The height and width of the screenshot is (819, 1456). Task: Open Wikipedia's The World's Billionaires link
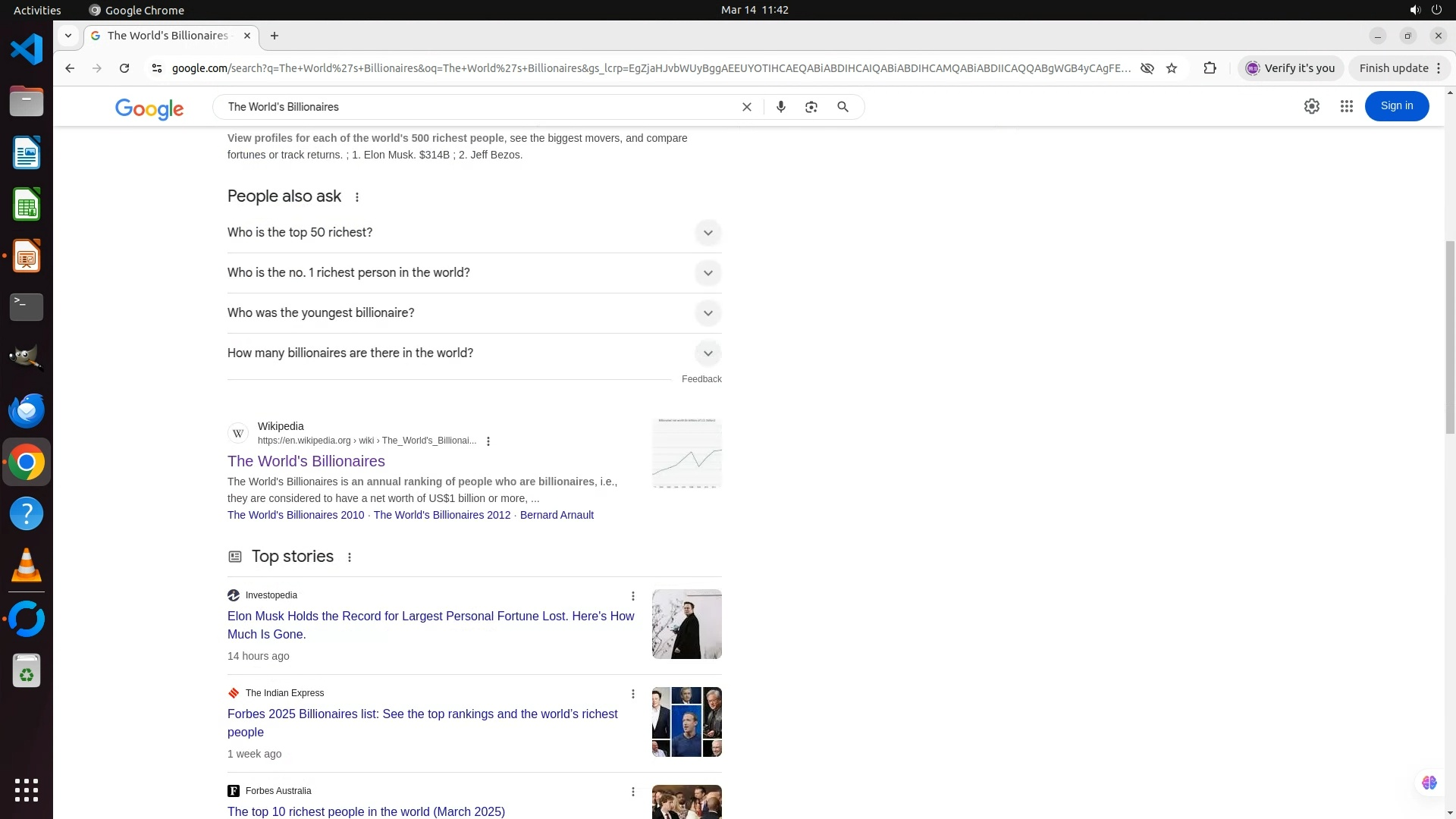click(x=306, y=461)
